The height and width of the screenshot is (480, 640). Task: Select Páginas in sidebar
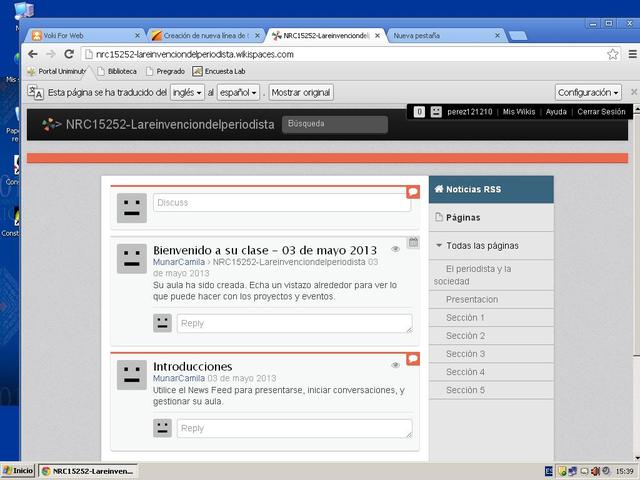click(491, 218)
